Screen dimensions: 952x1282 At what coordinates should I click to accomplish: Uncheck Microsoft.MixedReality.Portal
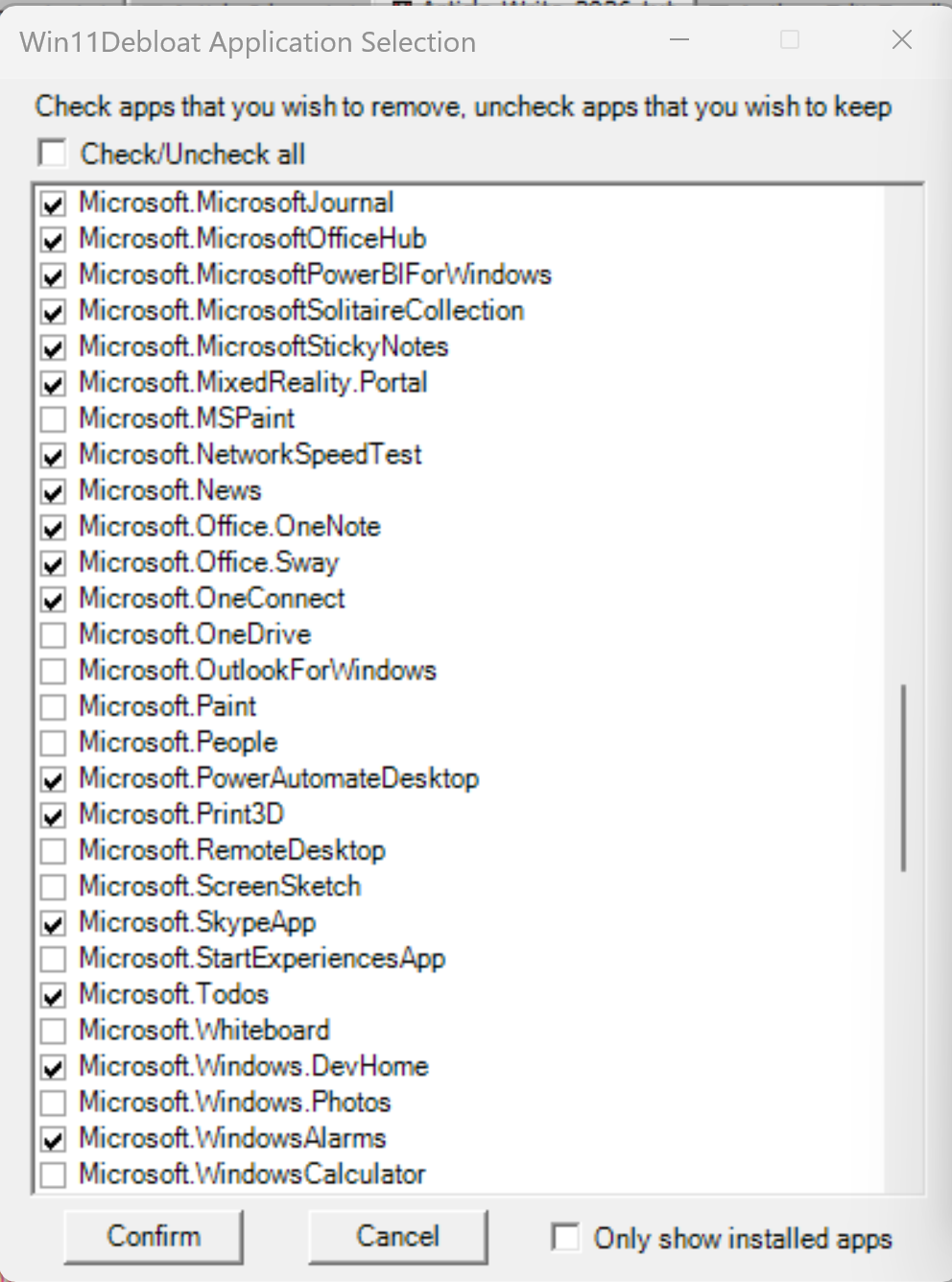(x=54, y=384)
